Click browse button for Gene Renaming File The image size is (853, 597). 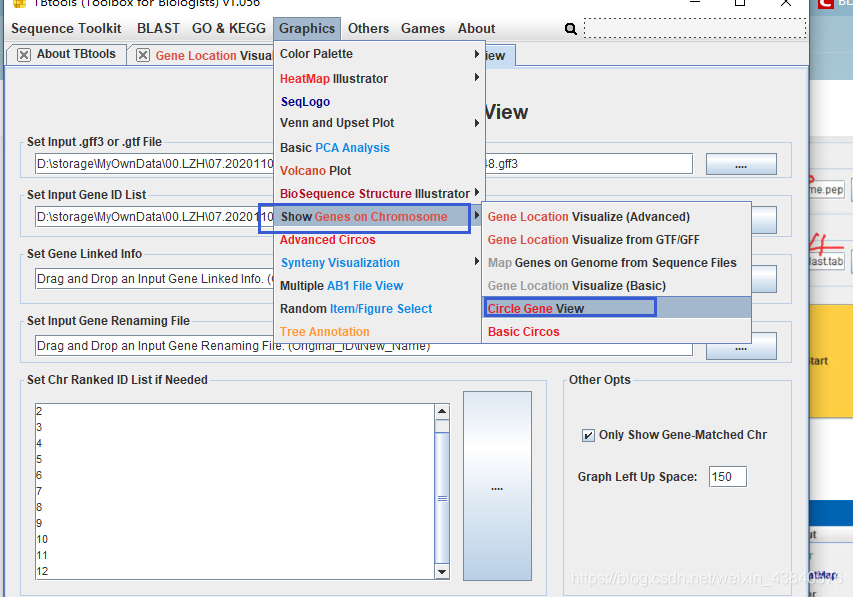(x=741, y=349)
